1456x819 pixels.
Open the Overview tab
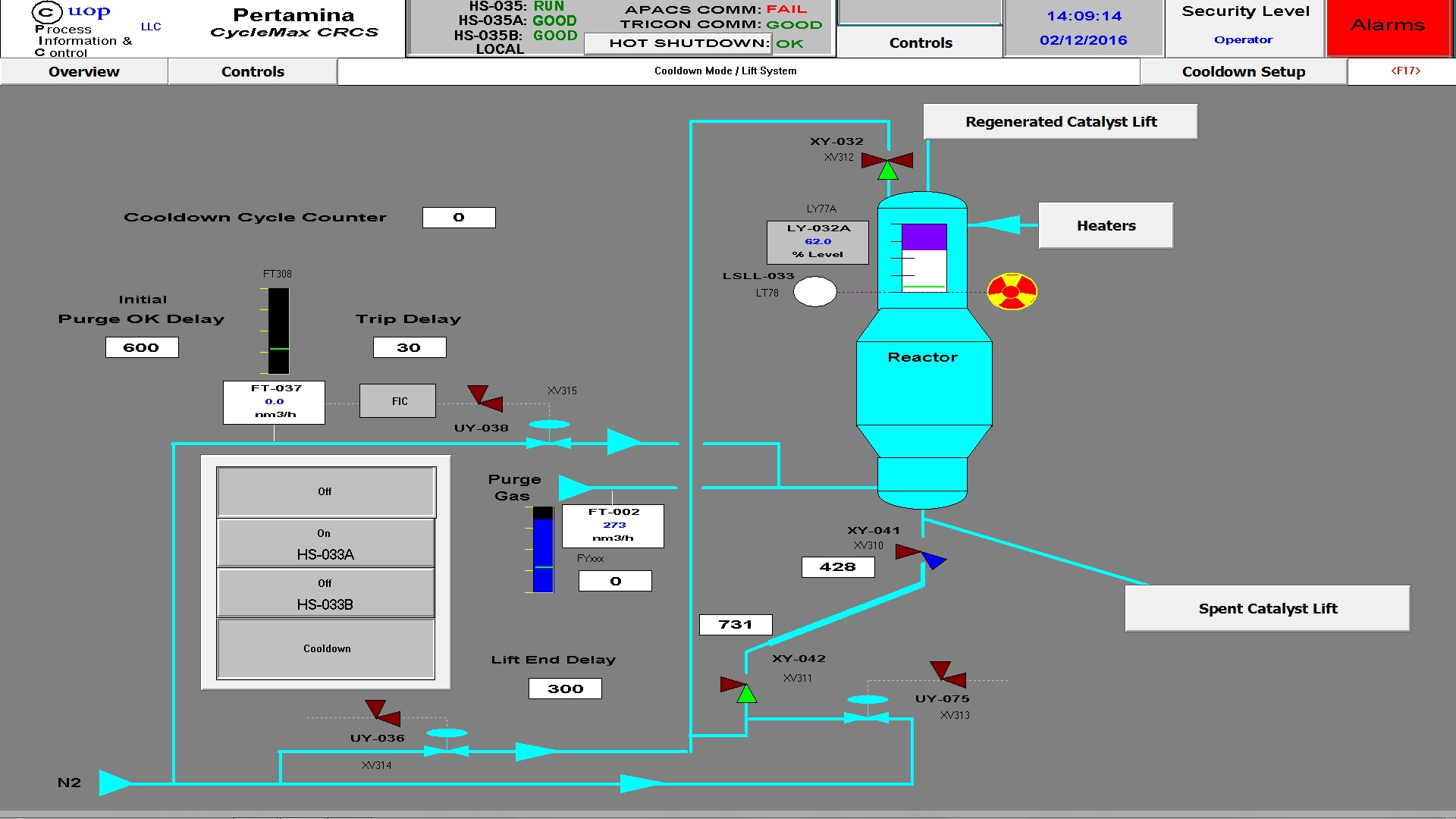pos(84,71)
